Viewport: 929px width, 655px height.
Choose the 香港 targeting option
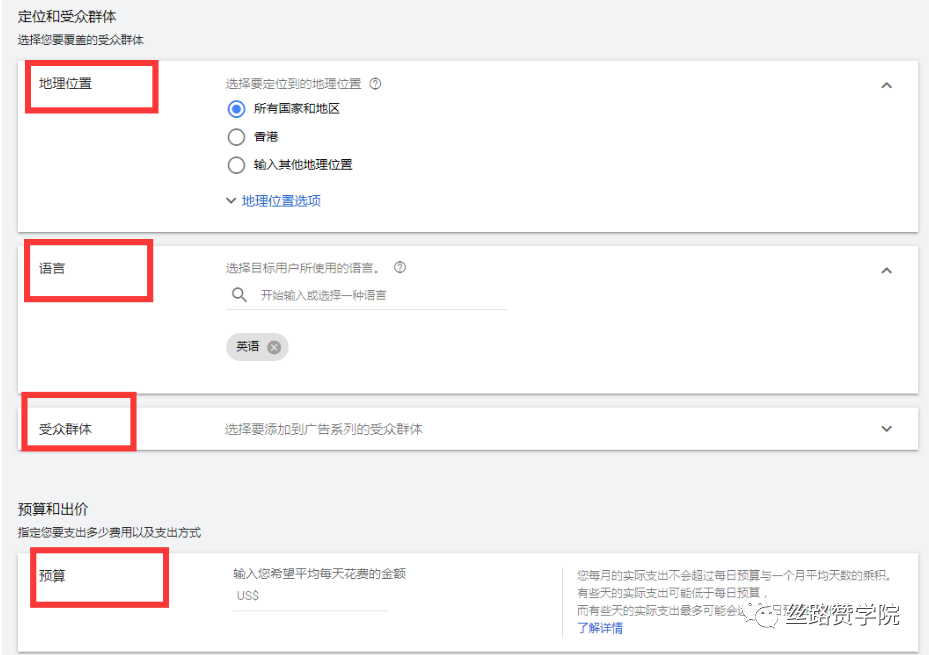point(234,137)
